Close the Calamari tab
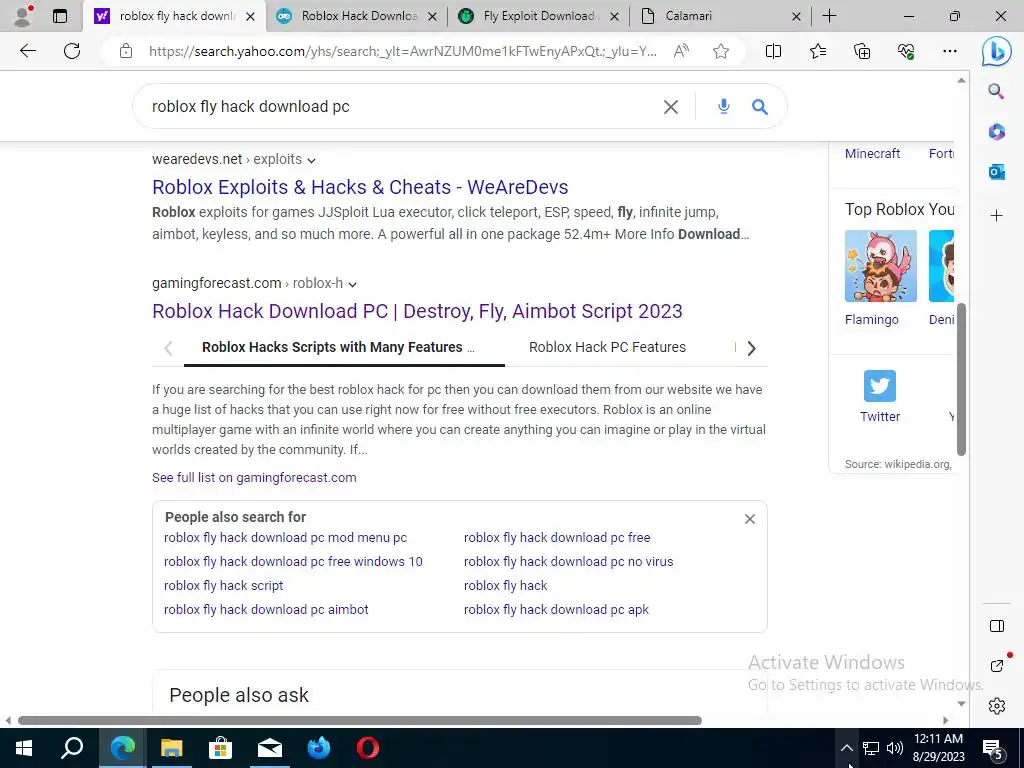 pos(796,17)
